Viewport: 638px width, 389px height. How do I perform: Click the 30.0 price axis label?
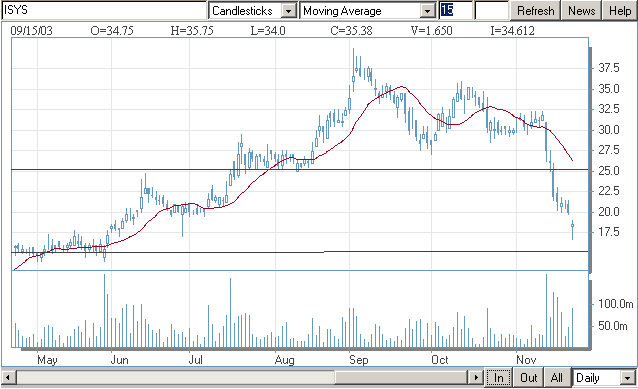609,130
